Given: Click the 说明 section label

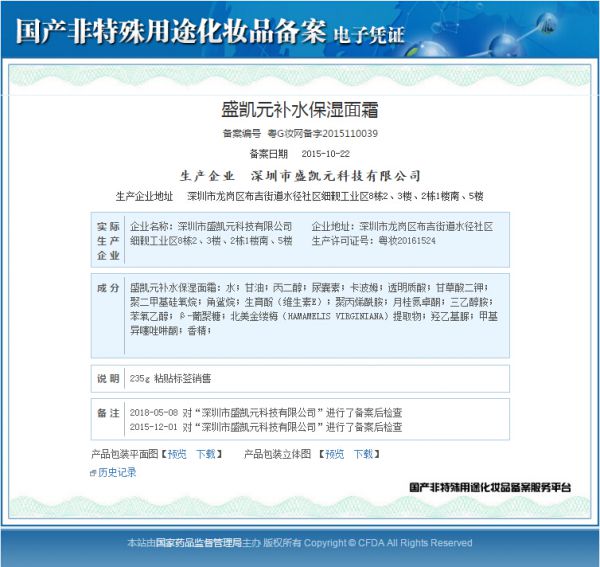Looking at the screenshot, I should [x=108, y=379].
